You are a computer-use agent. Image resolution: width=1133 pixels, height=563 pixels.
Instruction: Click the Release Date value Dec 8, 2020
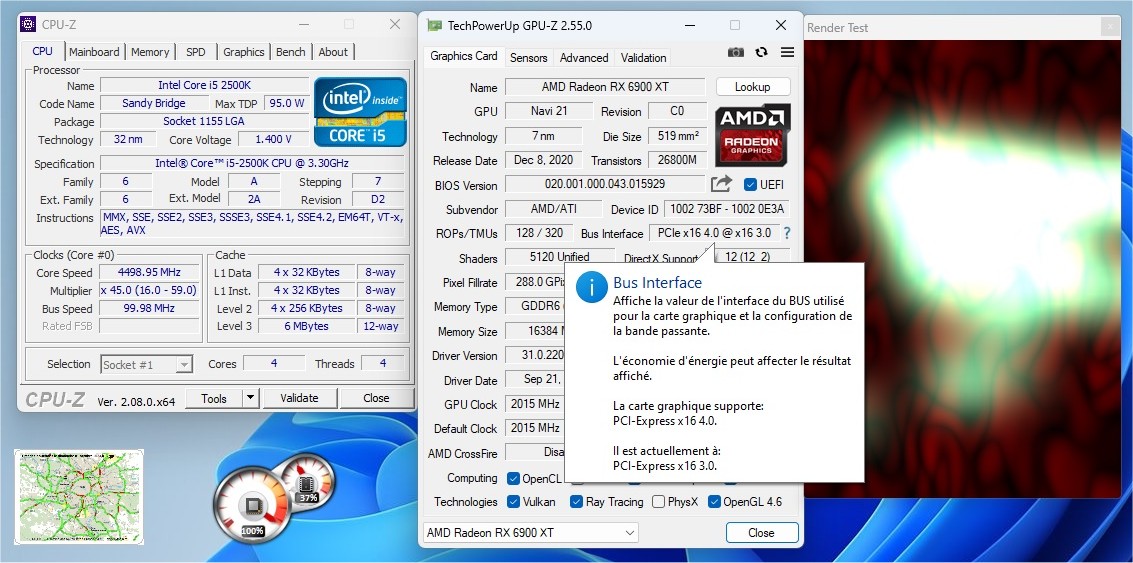point(543,160)
